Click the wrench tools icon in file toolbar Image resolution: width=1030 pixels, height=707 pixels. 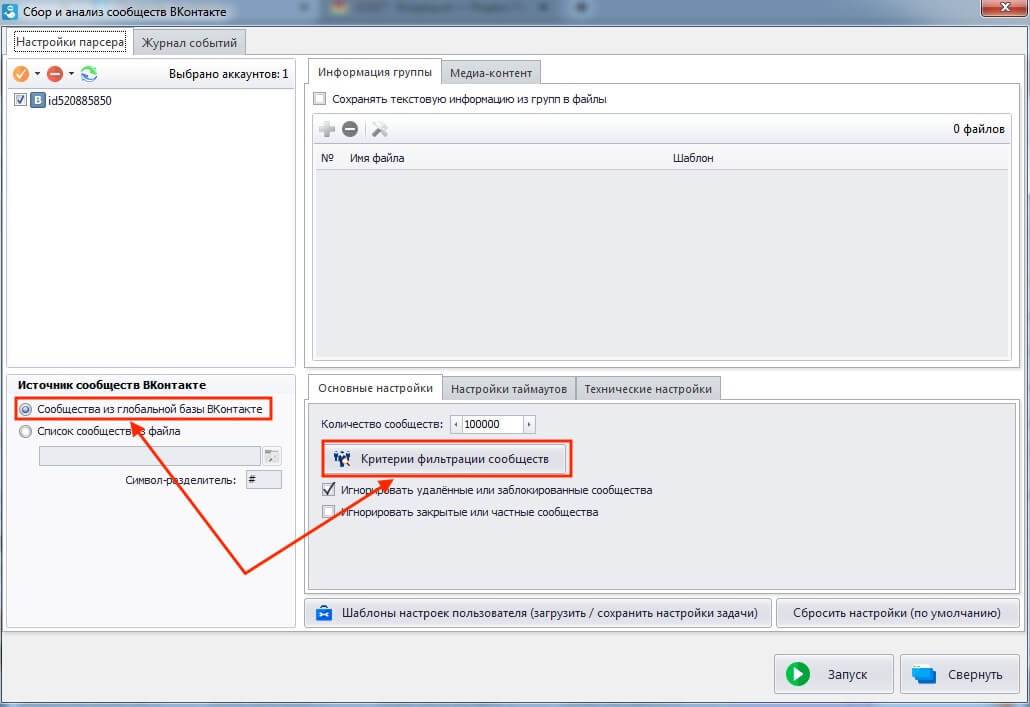379,129
